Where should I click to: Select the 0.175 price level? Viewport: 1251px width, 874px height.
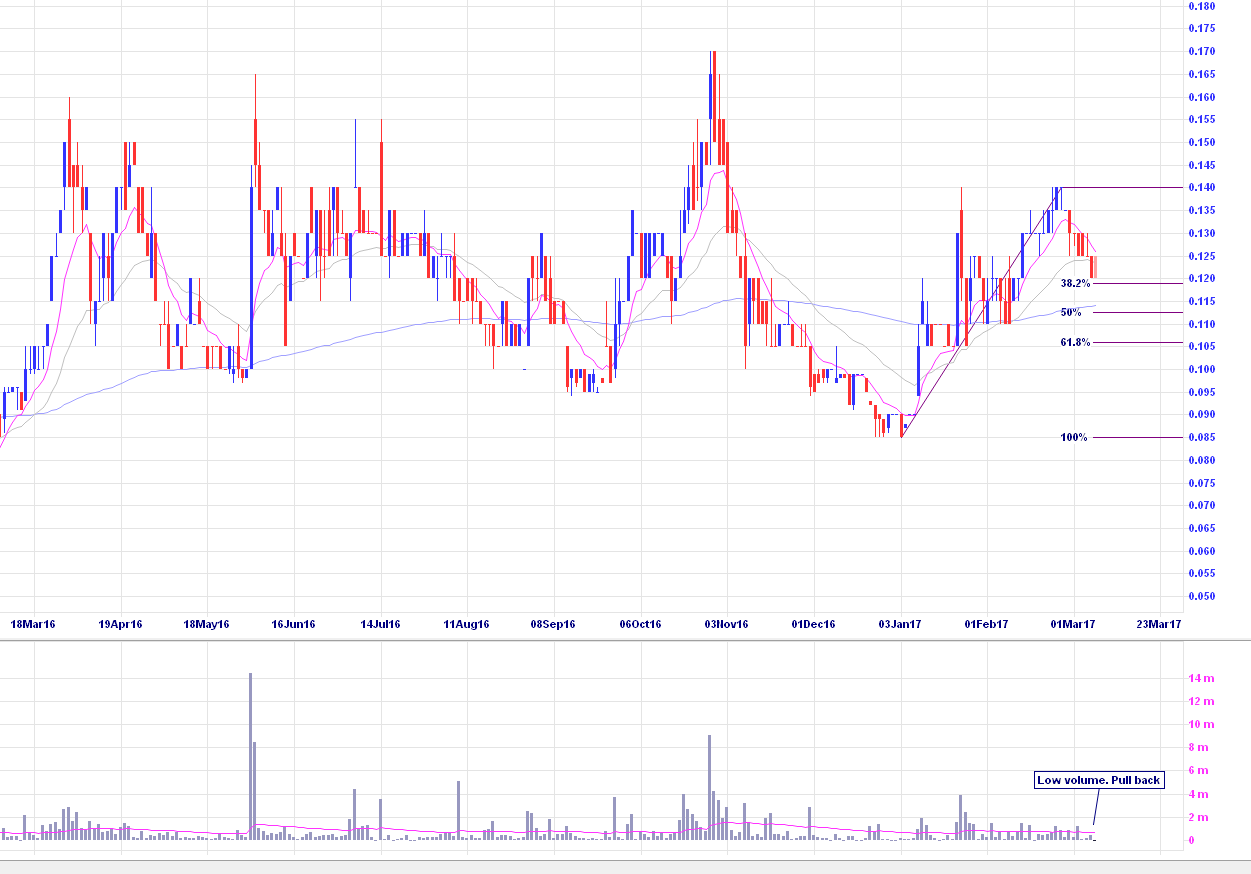pos(1201,29)
